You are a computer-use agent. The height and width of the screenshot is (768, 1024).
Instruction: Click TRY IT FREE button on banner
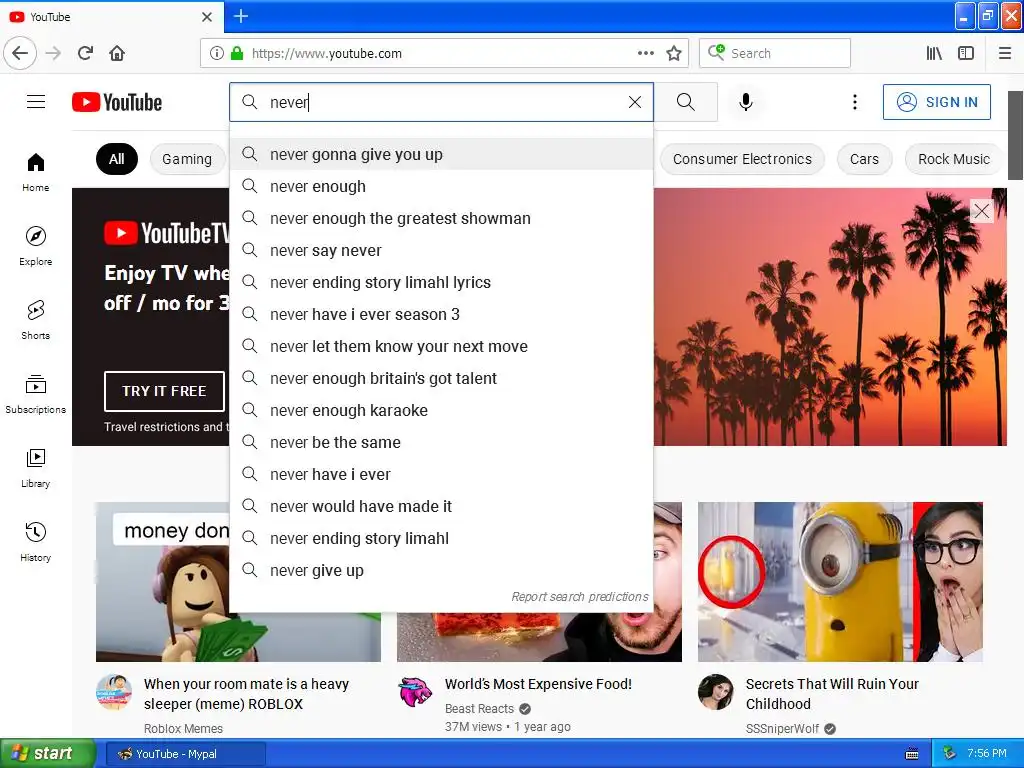pyautogui.click(x=164, y=391)
